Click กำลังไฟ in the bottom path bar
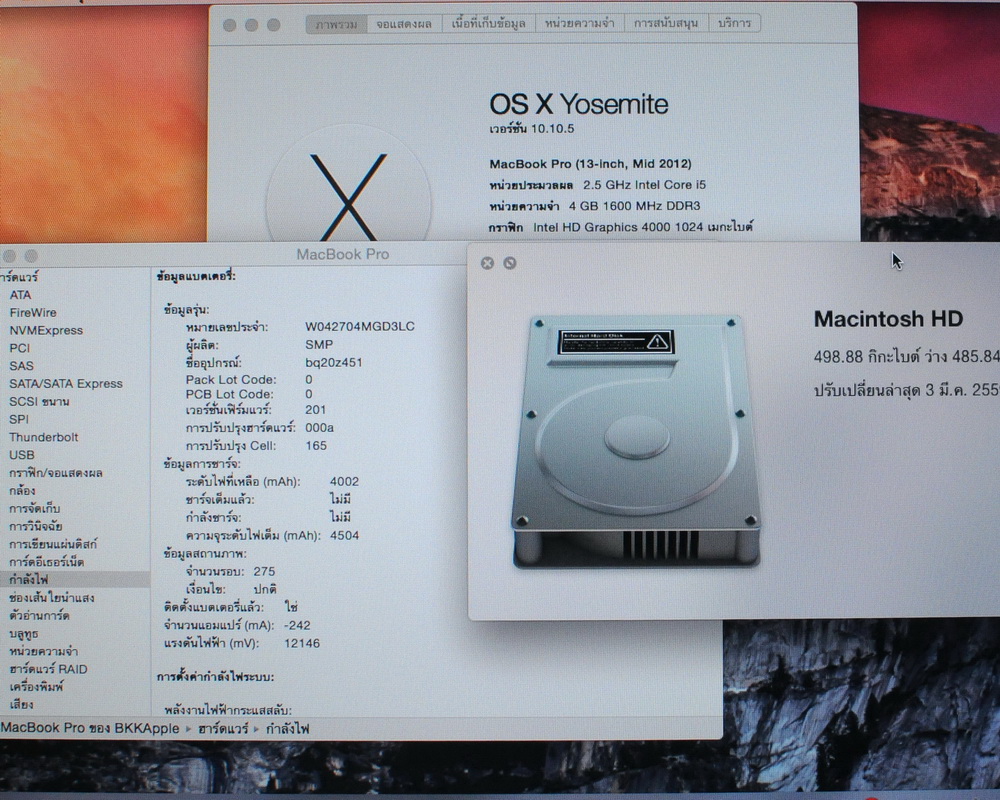1000x800 pixels. (x=288, y=729)
